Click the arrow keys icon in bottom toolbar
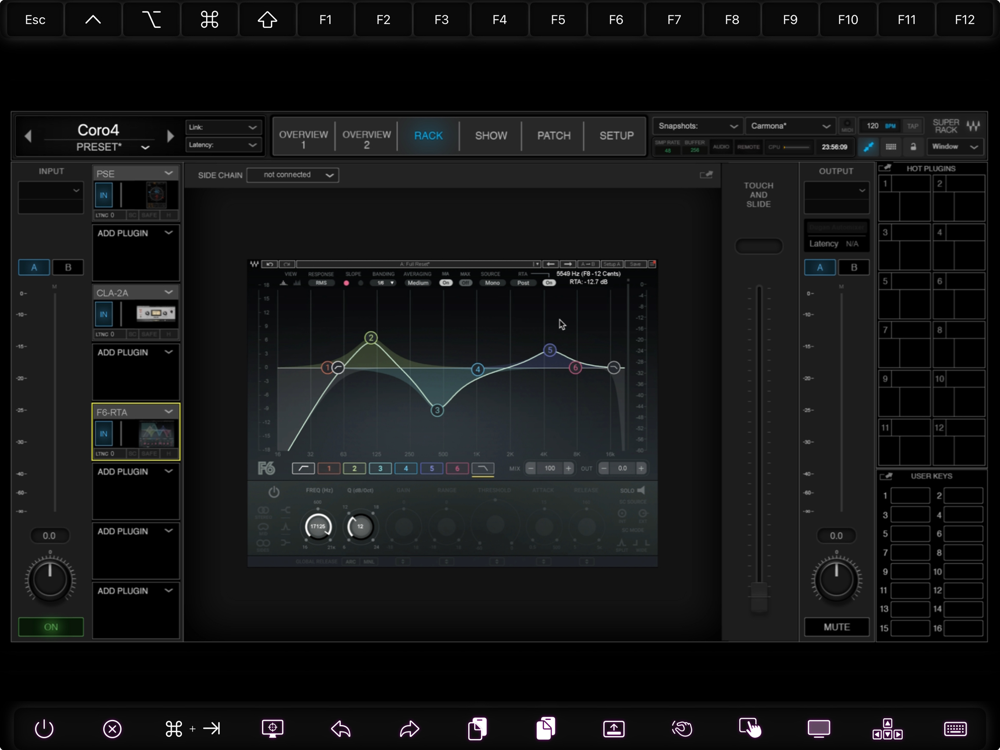 887,728
